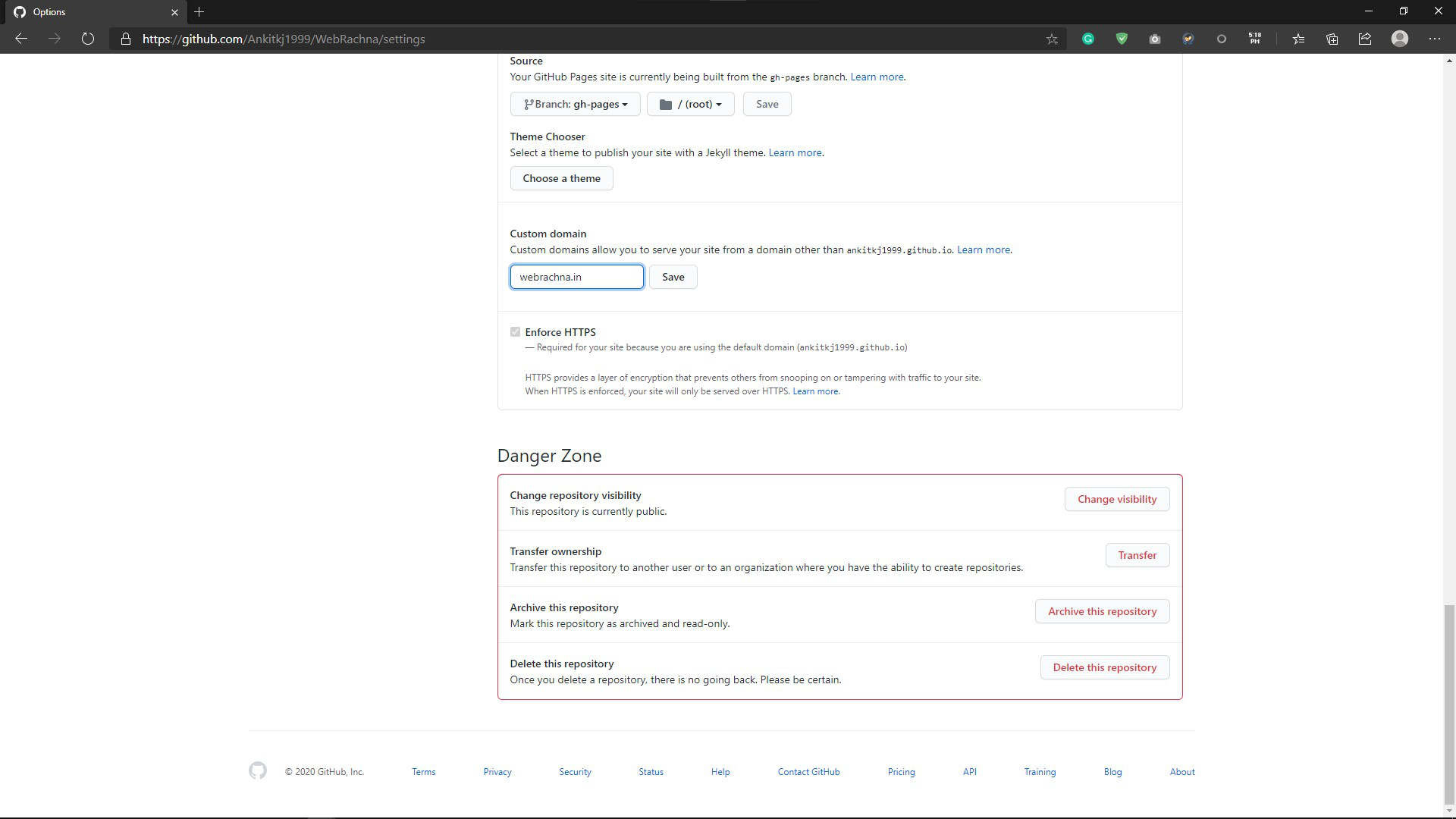
Task: Expand the Branch: gh-pages dropdown
Action: pyautogui.click(x=575, y=104)
